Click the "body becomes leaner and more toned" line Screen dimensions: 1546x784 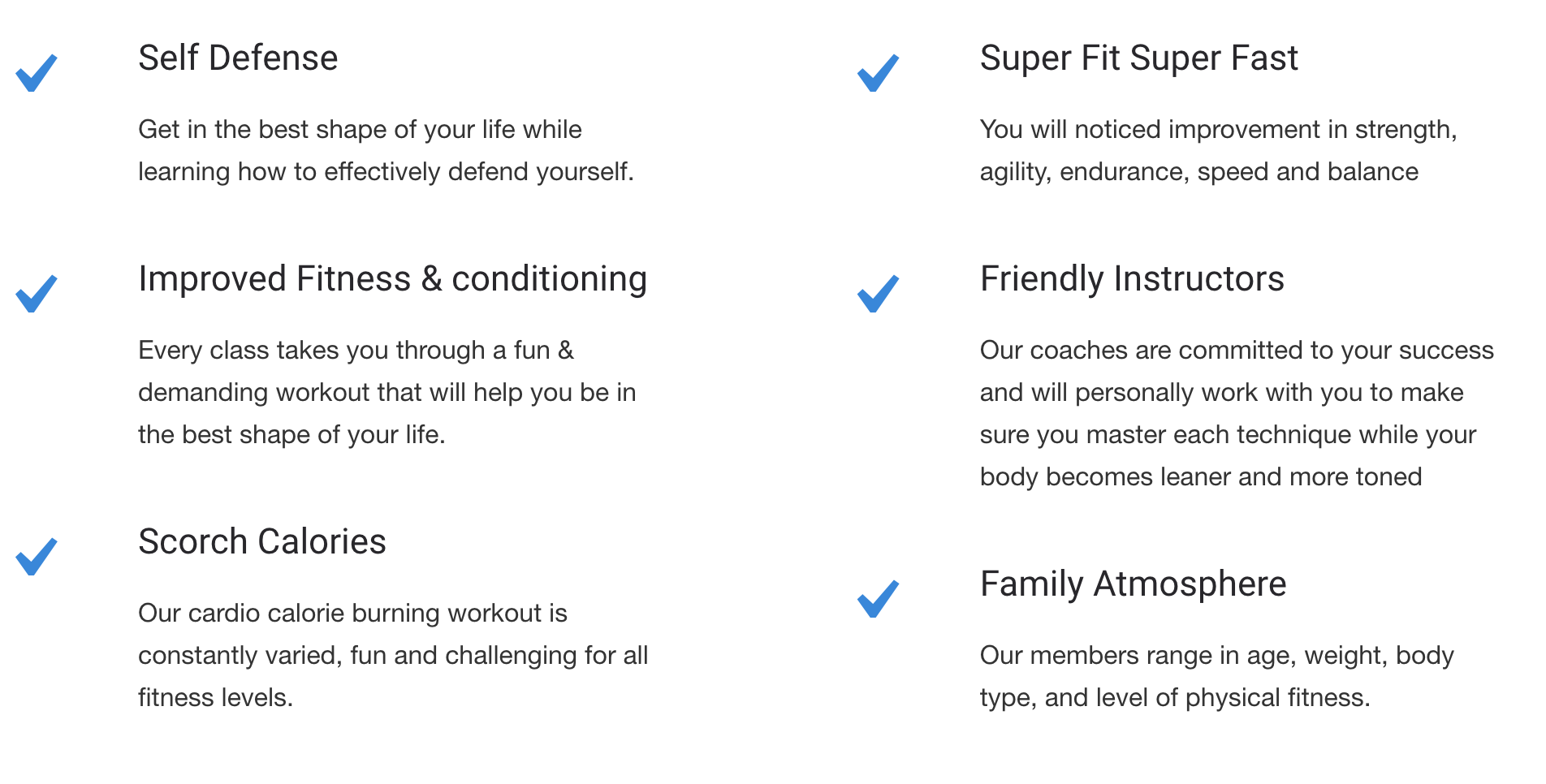tap(1200, 477)
